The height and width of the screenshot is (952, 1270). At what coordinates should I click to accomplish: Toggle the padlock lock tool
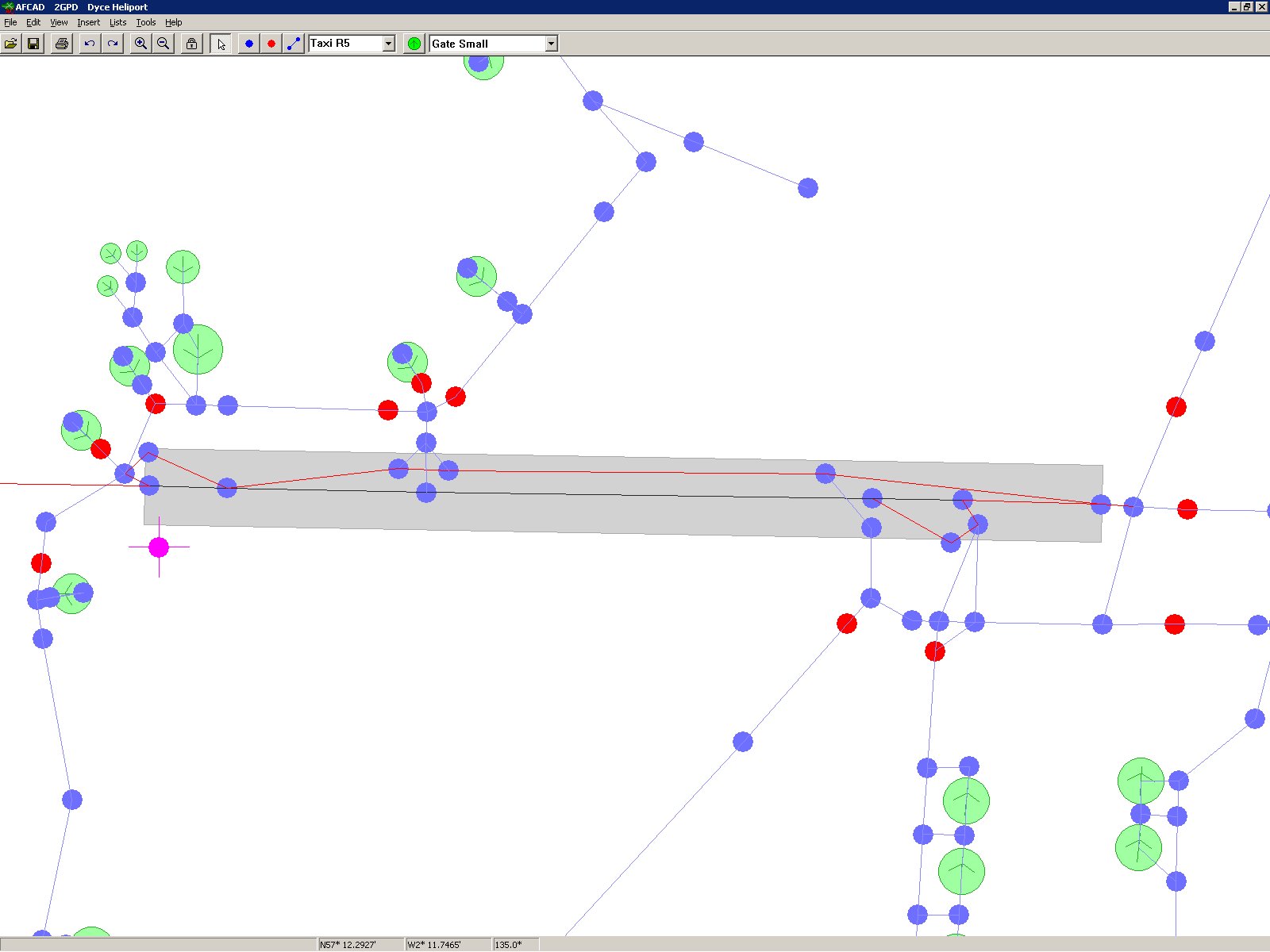coord(191,44)
